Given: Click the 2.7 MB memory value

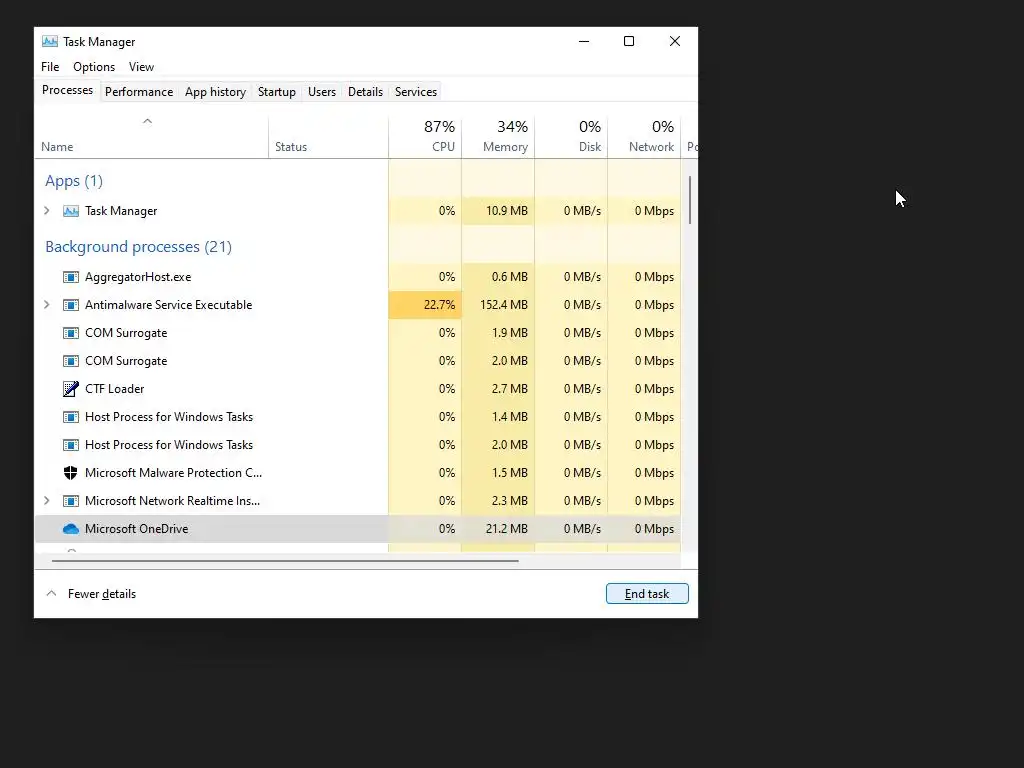Looking at the screenshot, I should (509, 389).
